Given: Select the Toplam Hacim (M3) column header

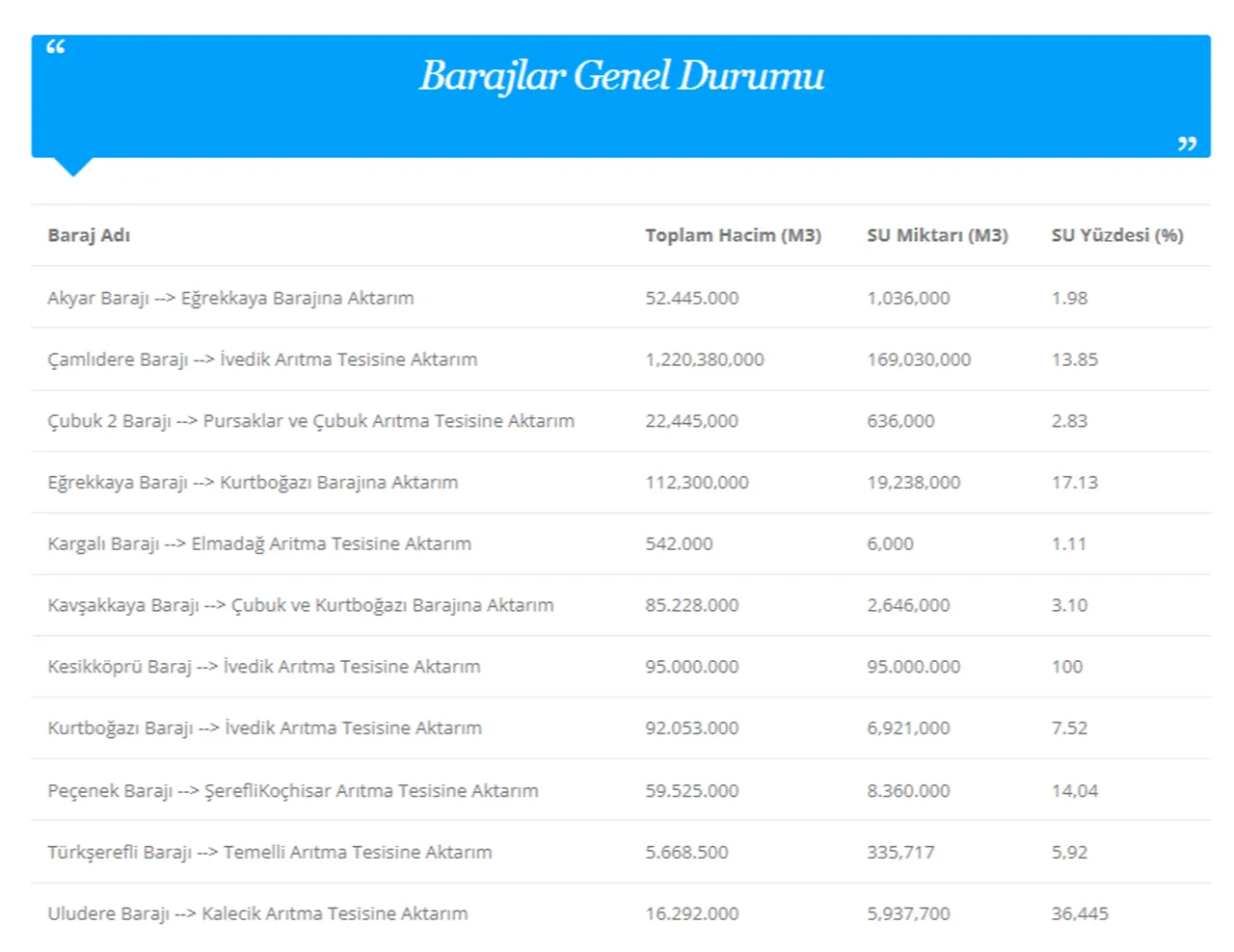Looking at the screenshot, I should (733, 235).
